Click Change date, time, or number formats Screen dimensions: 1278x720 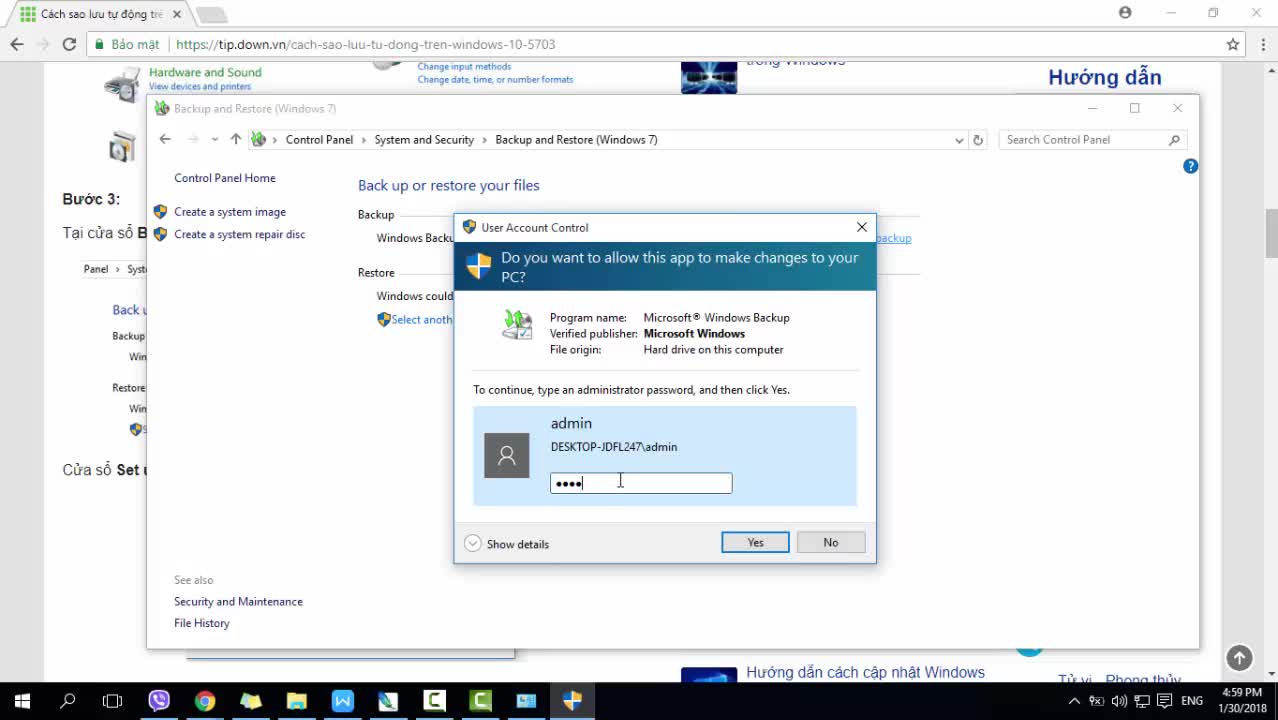pos(495,80)
